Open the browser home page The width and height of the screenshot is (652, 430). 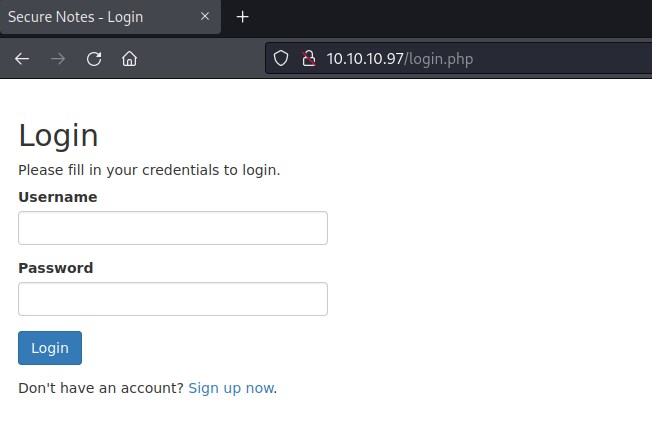click(x=129, y=58)
